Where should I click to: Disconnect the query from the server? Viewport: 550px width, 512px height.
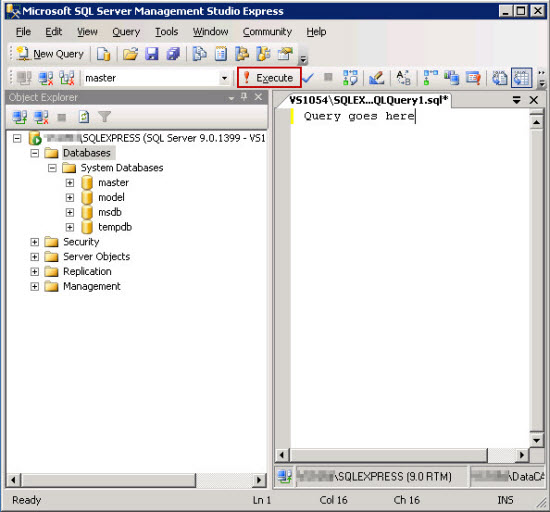tap(46, 78)
